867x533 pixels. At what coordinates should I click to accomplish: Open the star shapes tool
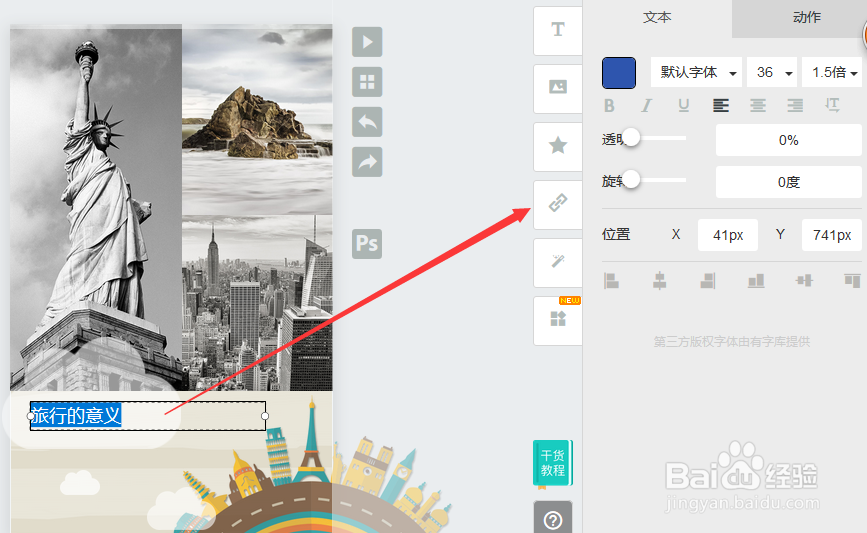[x=558, y=147]
